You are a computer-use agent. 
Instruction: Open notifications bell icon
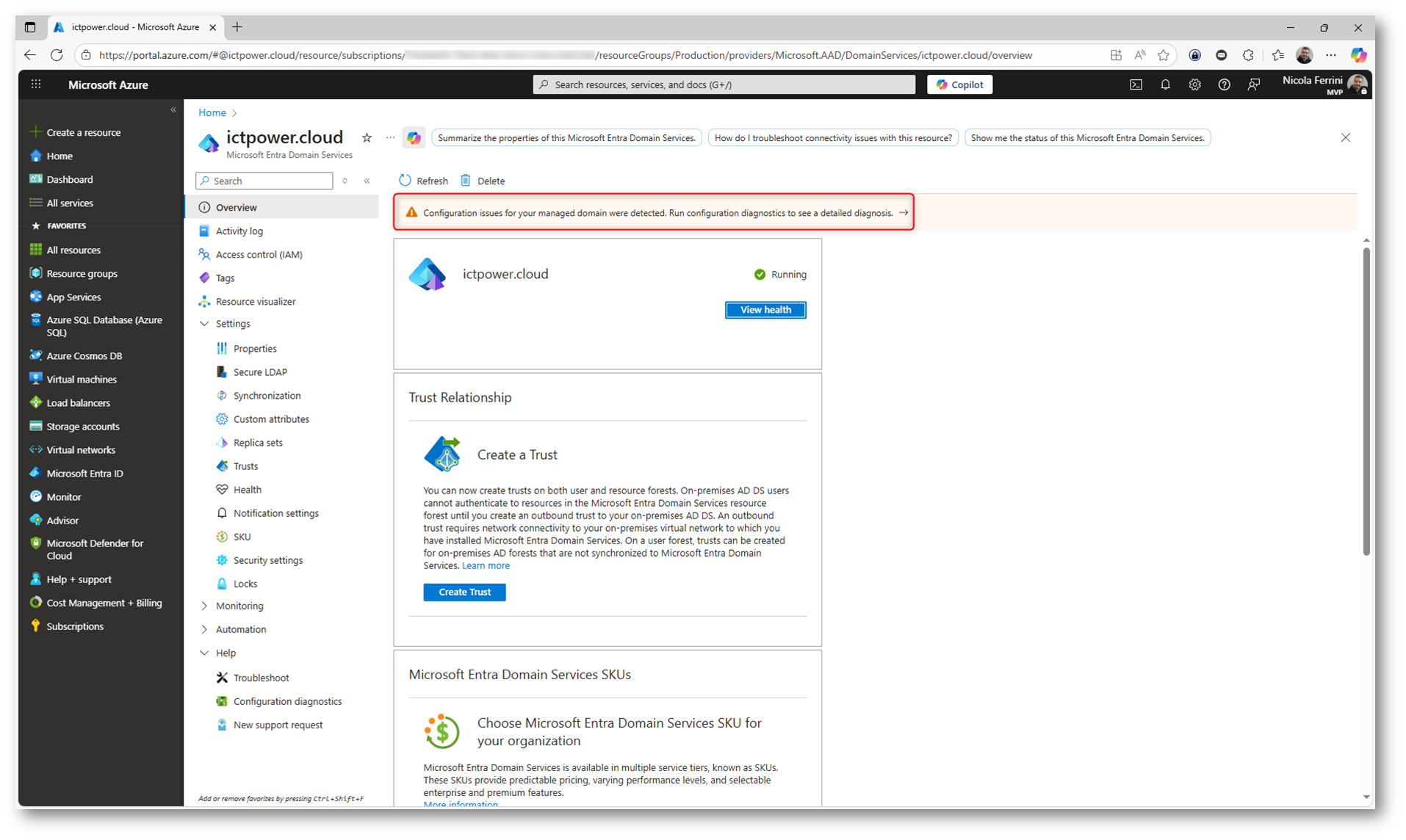pos(1165,84)
